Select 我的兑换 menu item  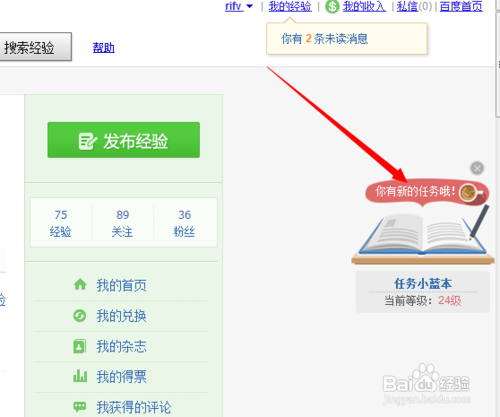pyautogui.click(x=121, y=316)
